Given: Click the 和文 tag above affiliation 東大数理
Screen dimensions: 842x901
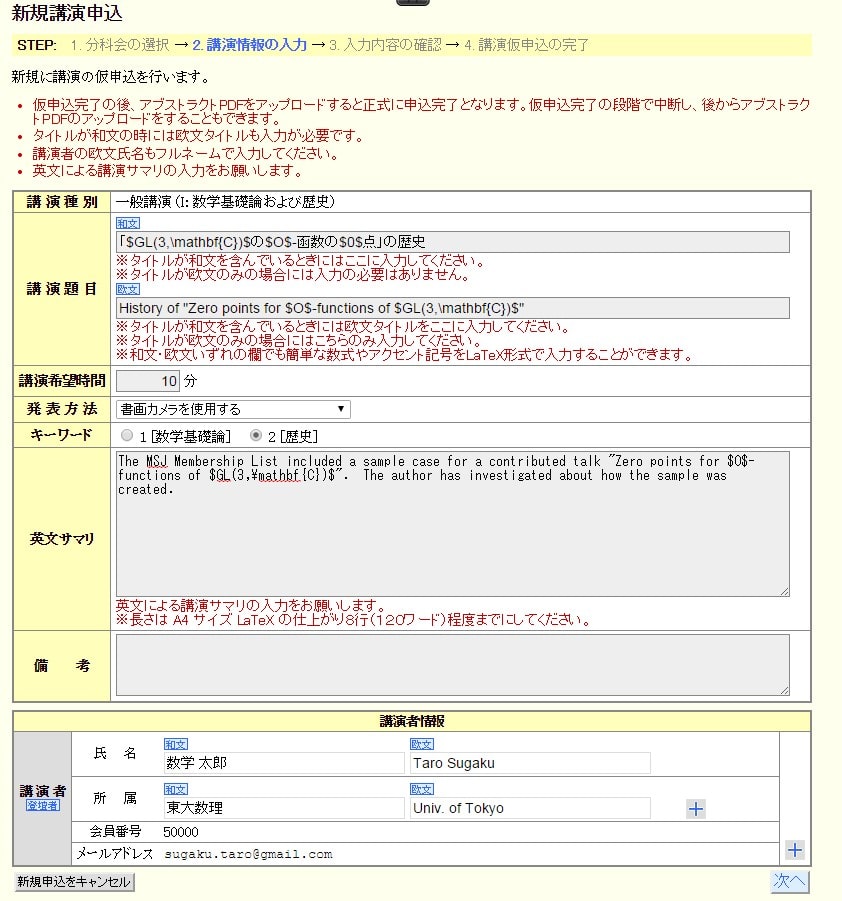Looking at the screenshot, I should coord(176,789).
